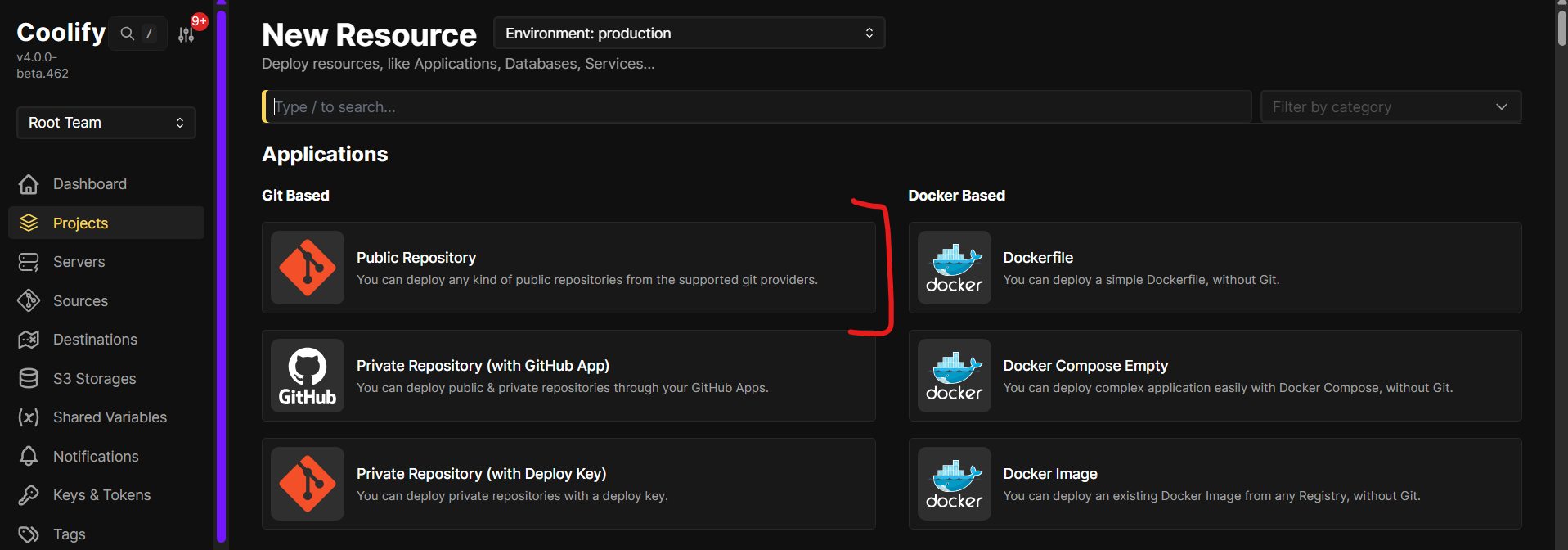This screenshot has height=550, width=1568.
Task: Expand the Filter by category dropdown
Action: pos(1391,107)
